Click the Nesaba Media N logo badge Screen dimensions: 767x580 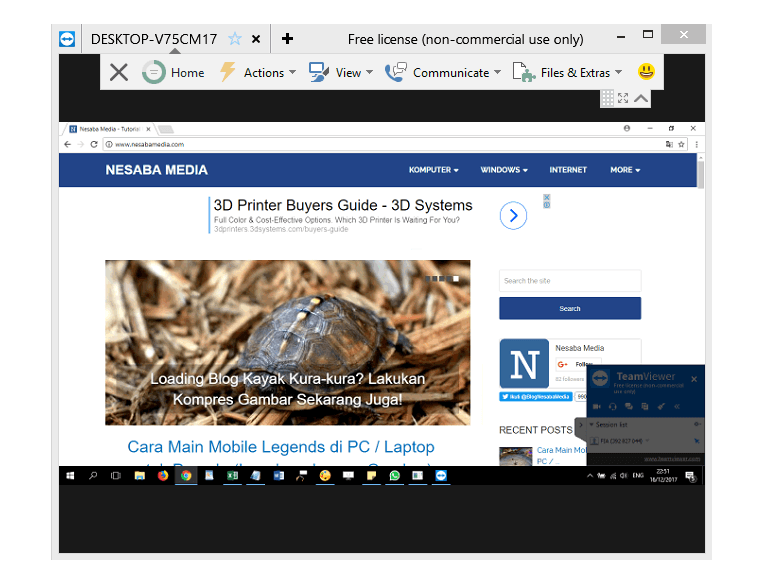click(x=524, y=364)
